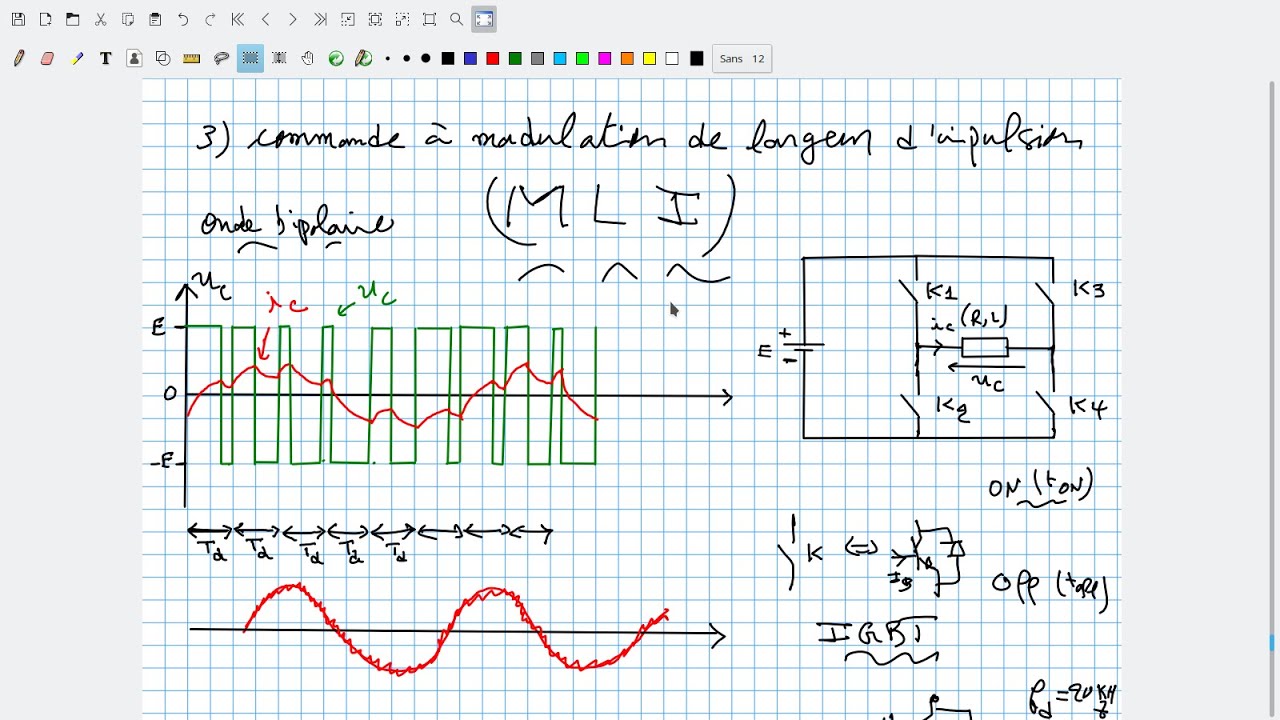This screenshot has height=720, width=1280.
Task: Select the lasso region selection tool
Action: click(221, 59)
